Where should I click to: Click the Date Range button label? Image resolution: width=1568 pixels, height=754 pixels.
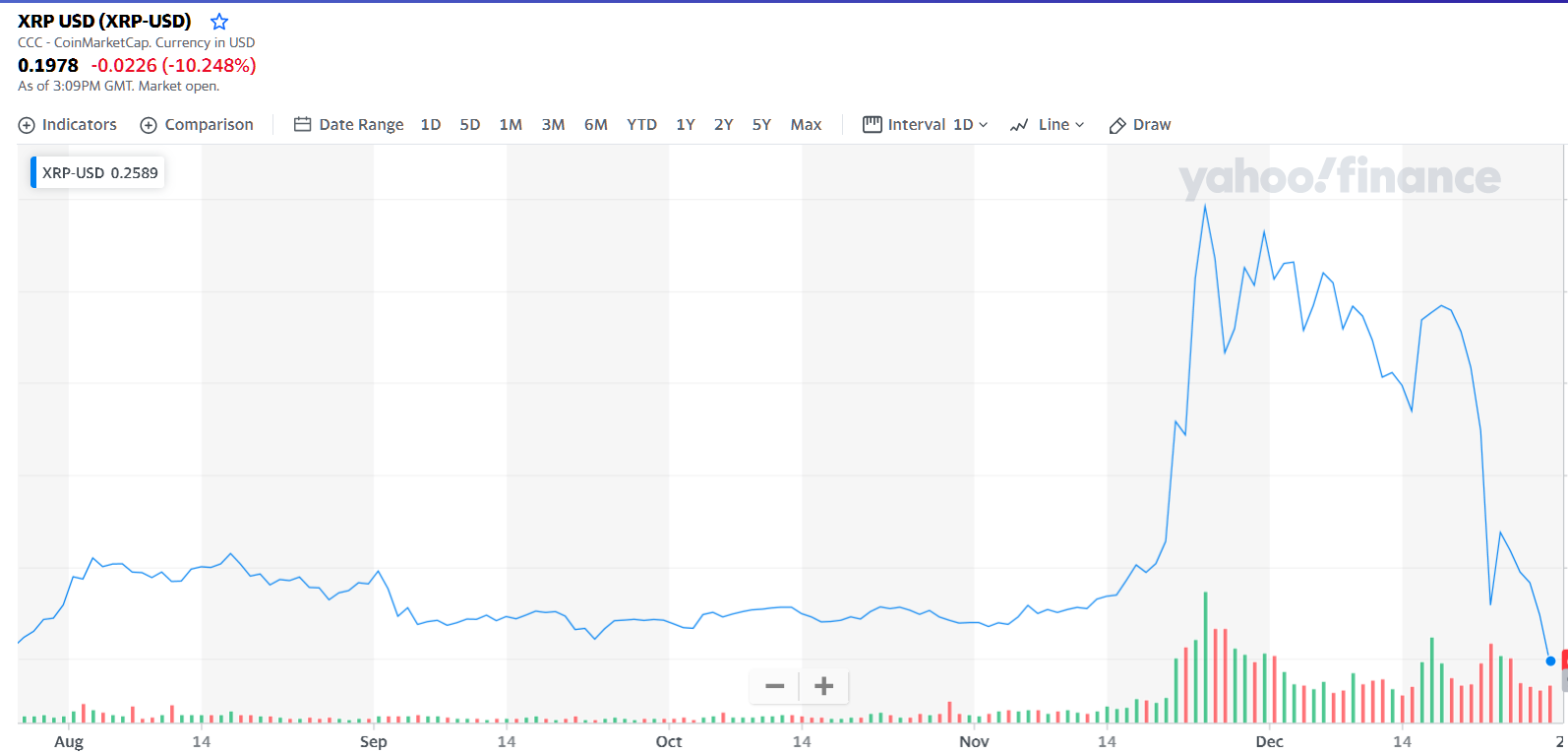(361, 125)
